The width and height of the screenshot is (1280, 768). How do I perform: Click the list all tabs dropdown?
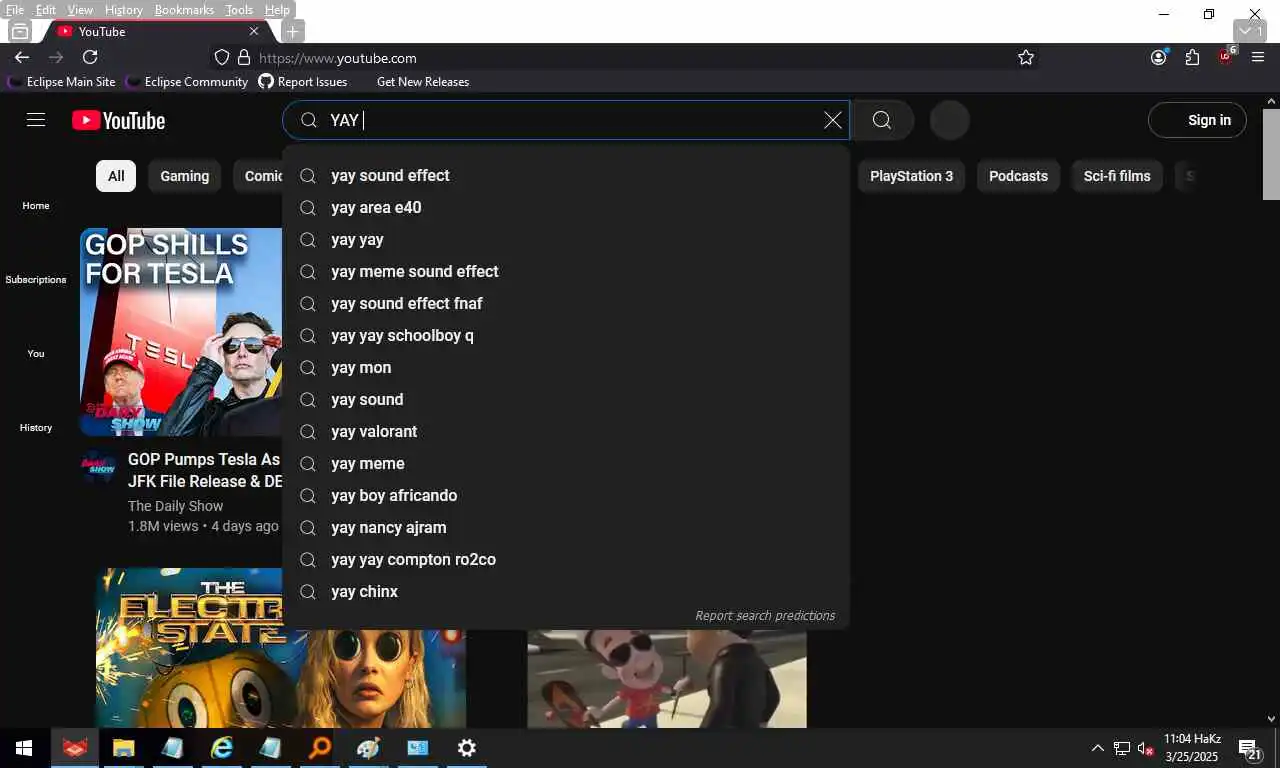point(1251,31)
